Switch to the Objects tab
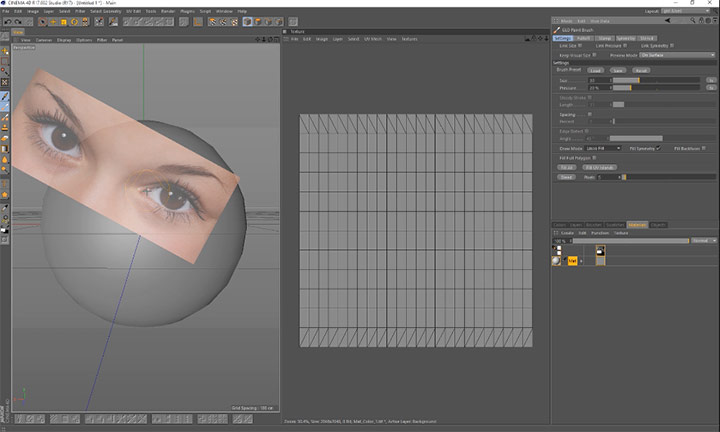 pos(658,225)
